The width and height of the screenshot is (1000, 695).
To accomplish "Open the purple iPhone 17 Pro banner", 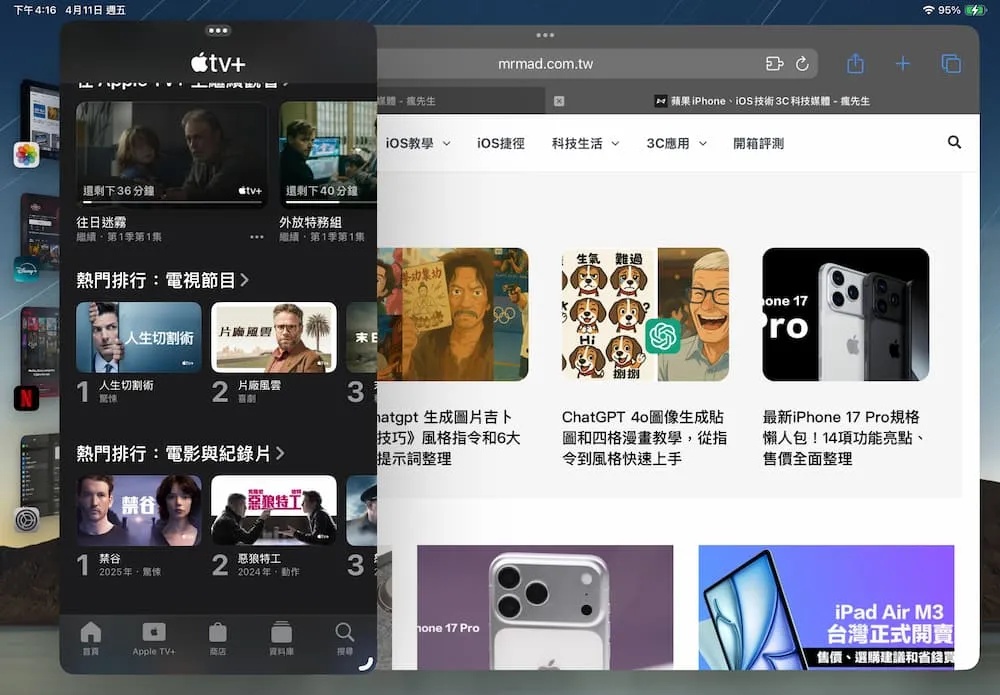I will point(545,607).
